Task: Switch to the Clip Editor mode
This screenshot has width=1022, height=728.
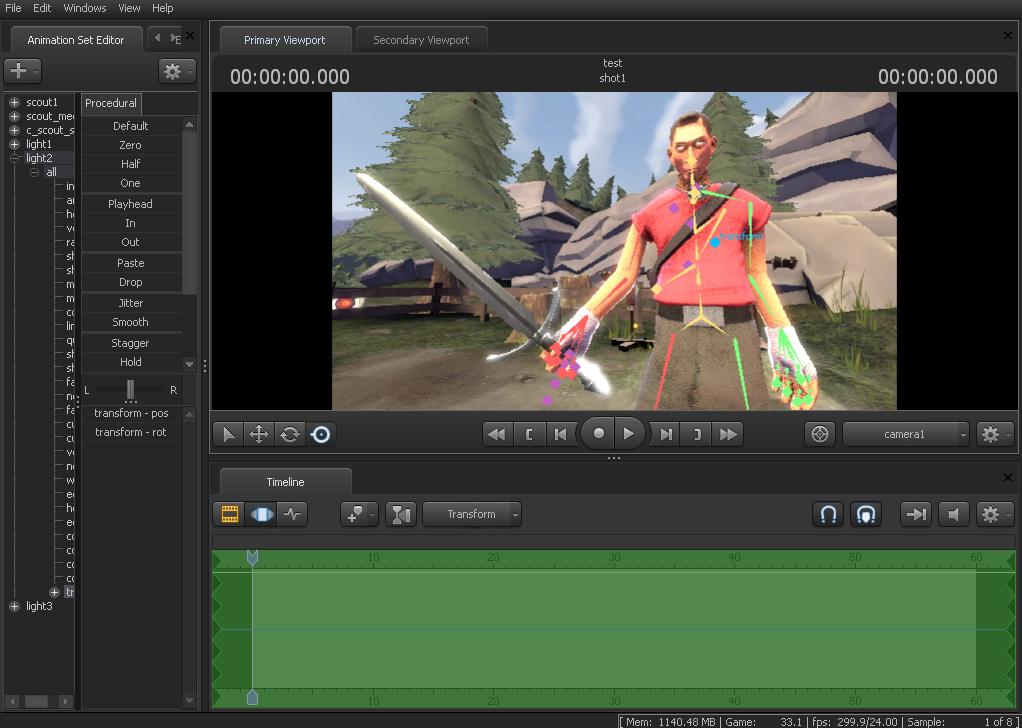Action: [230, 514]
